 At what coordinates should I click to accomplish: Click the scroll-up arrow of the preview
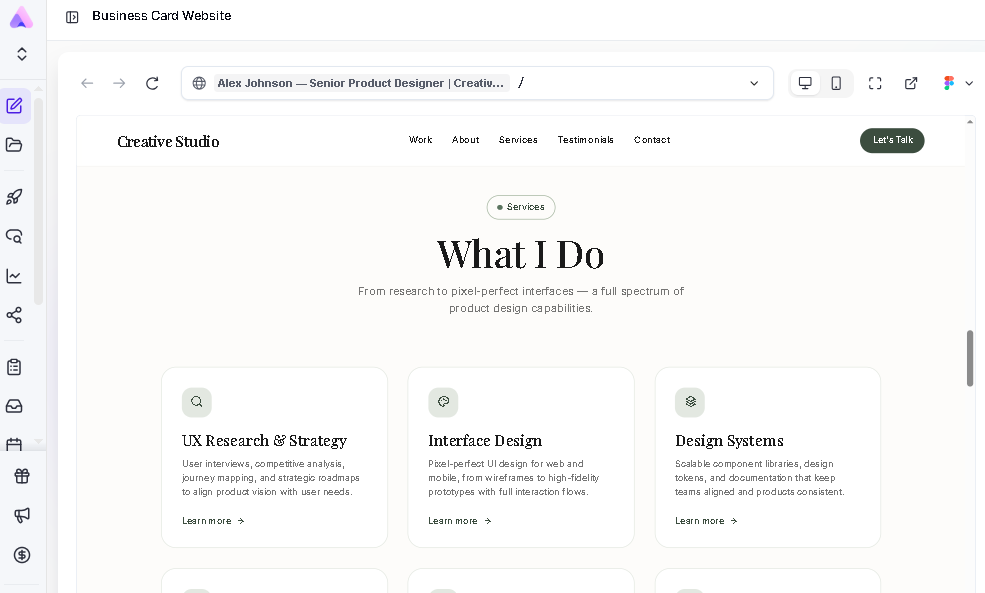[970, 122]
